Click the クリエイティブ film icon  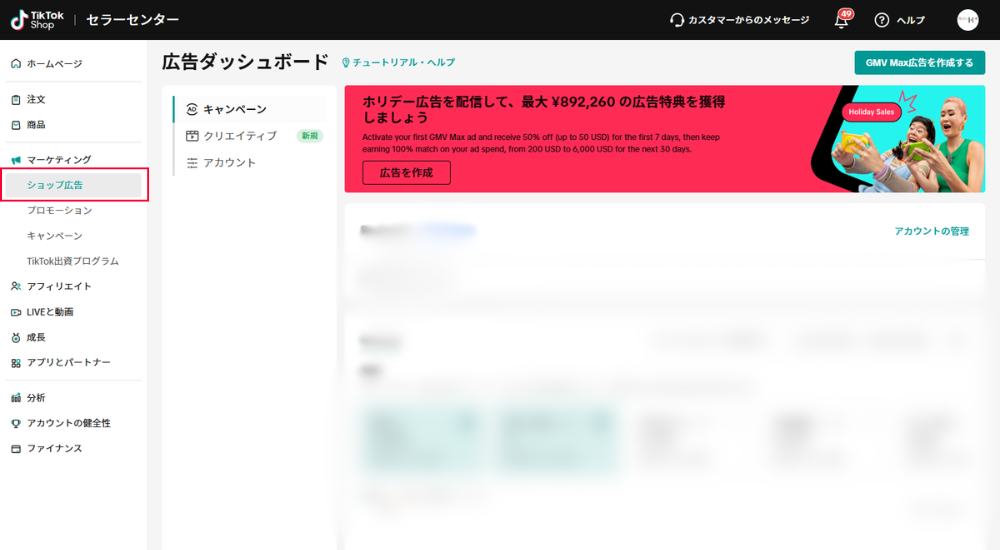click(x=192, y=136)
